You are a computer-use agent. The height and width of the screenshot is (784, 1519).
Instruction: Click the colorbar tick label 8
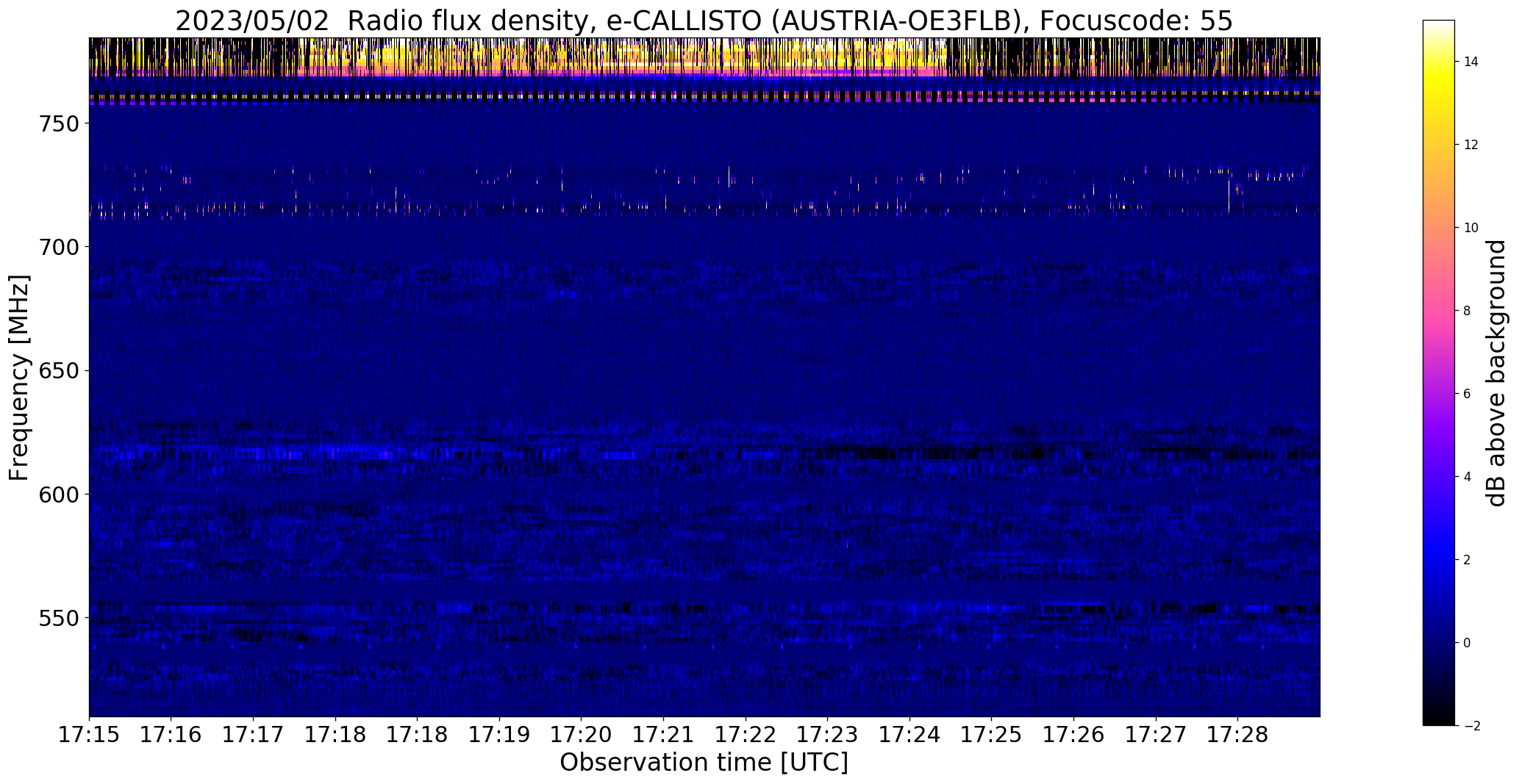1467,311
